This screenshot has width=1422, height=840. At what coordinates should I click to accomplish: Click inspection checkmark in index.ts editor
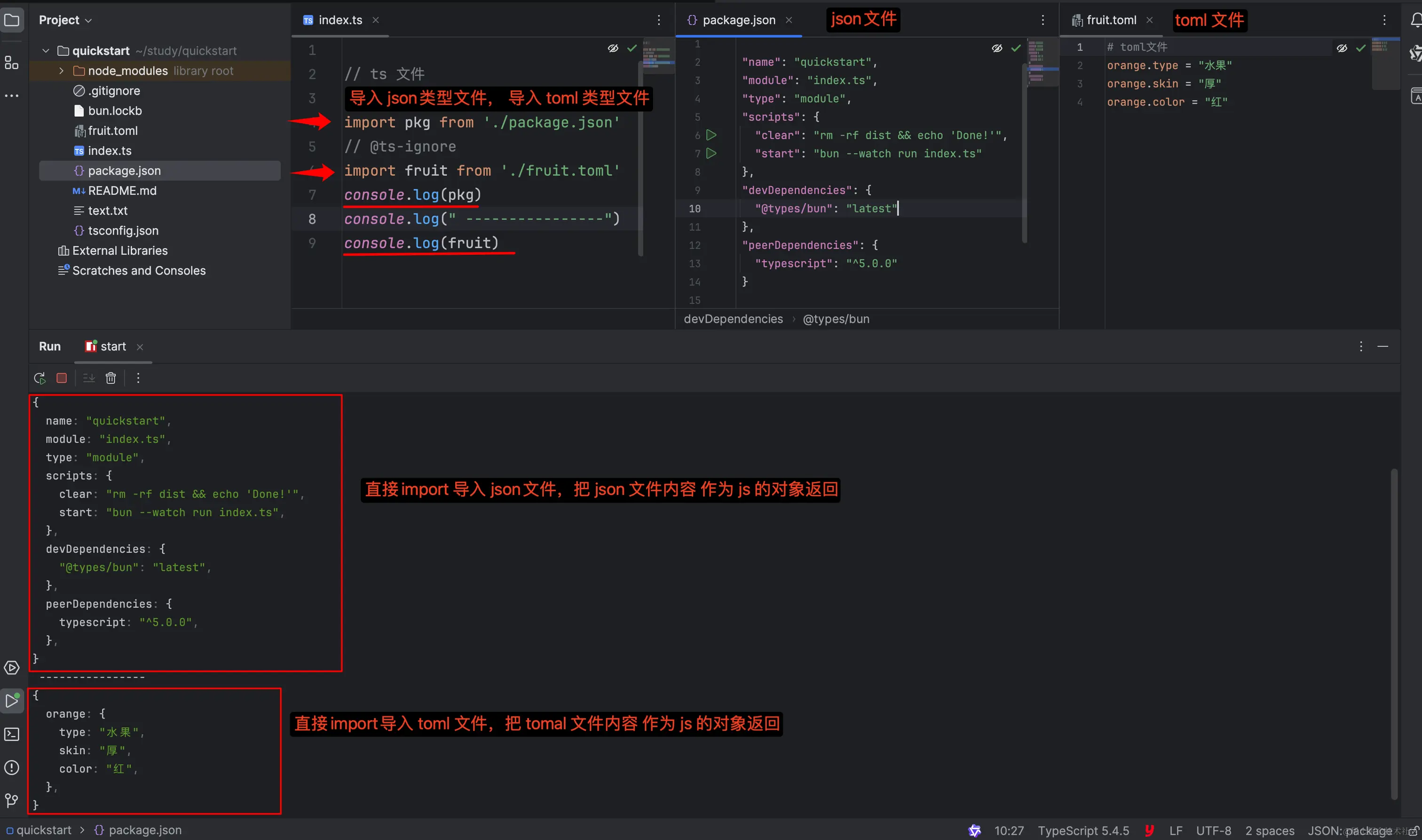tap(632, 49)
